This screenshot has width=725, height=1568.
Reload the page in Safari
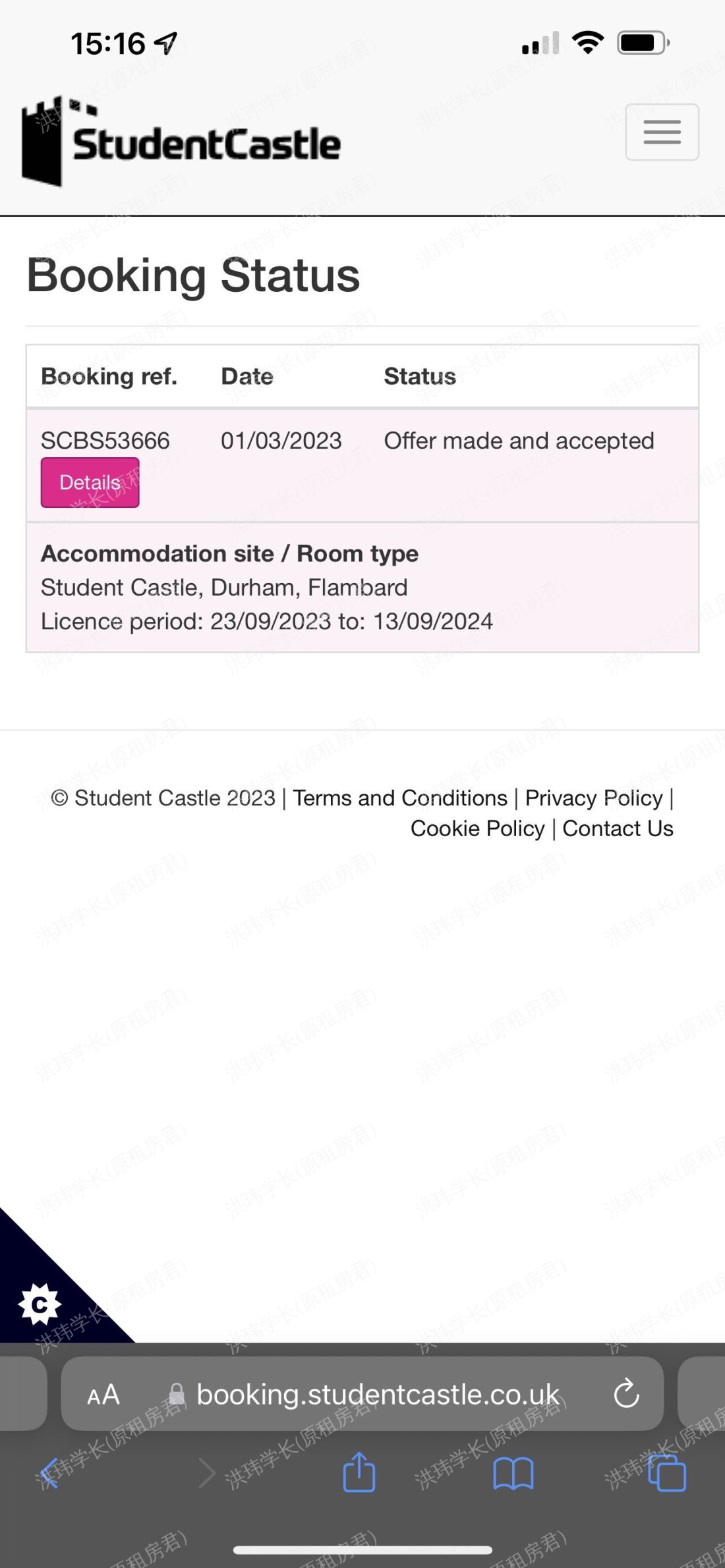[626, 1394]
